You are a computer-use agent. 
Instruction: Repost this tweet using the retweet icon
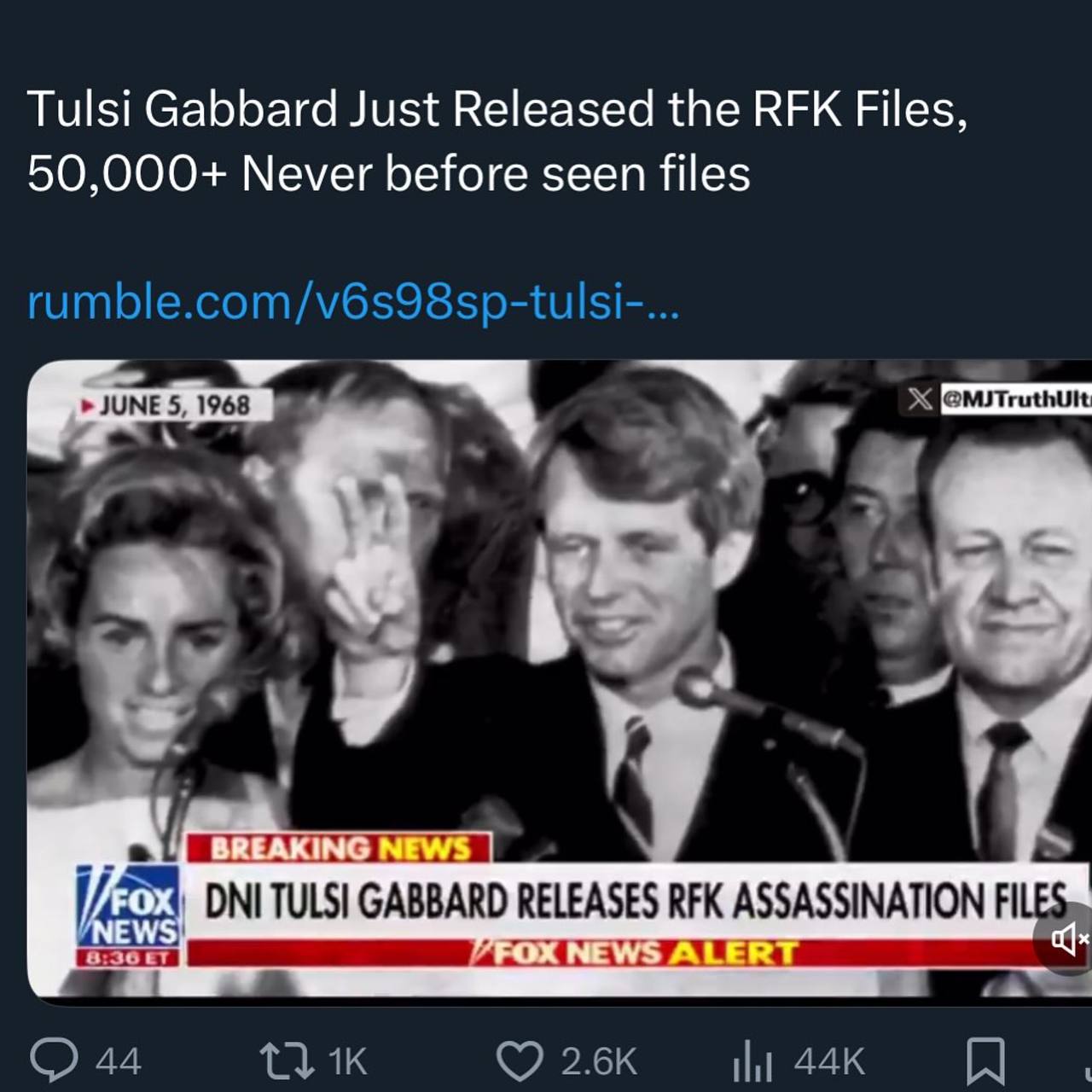(x=288, y=1061)
